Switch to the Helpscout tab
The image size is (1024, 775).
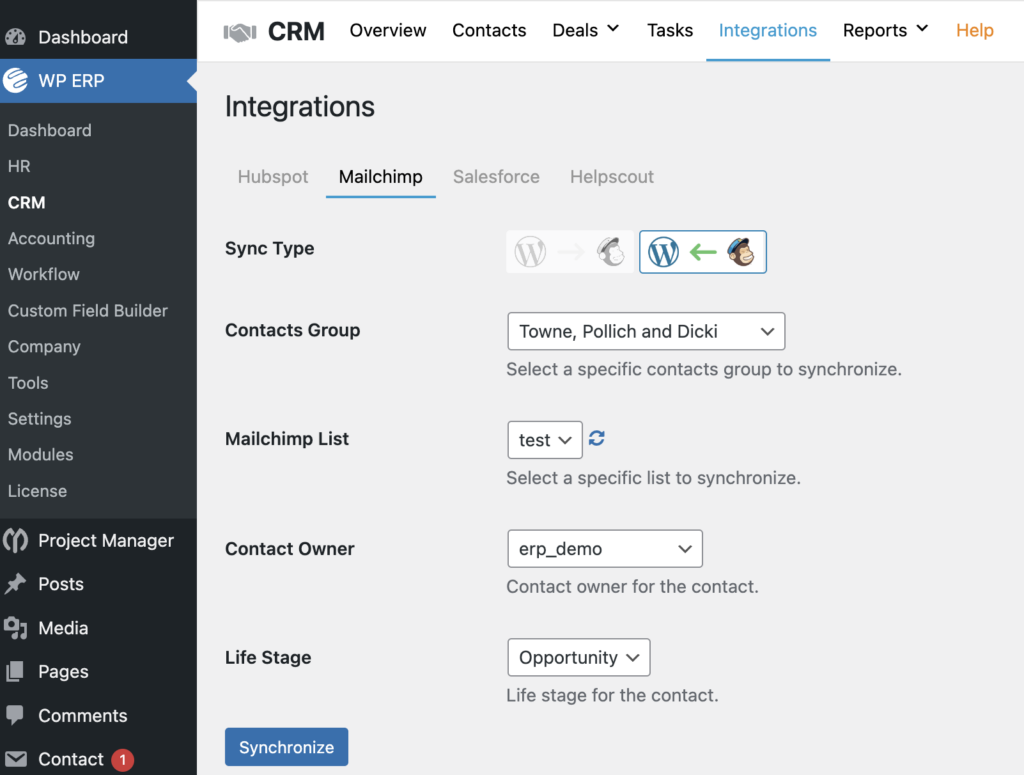(612, 177)
